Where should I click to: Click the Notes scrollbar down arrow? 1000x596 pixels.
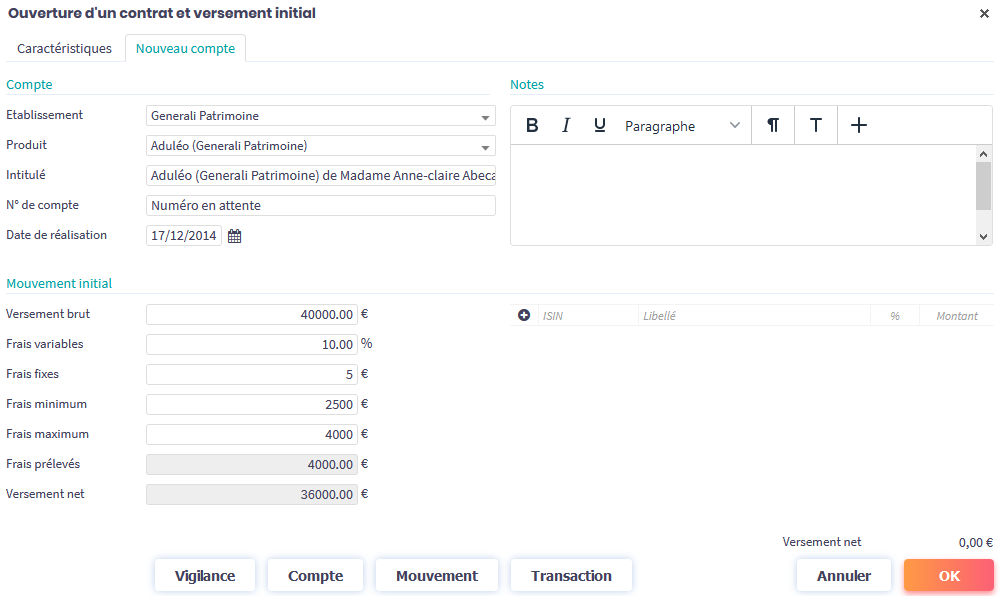click(x=984, y=237)
